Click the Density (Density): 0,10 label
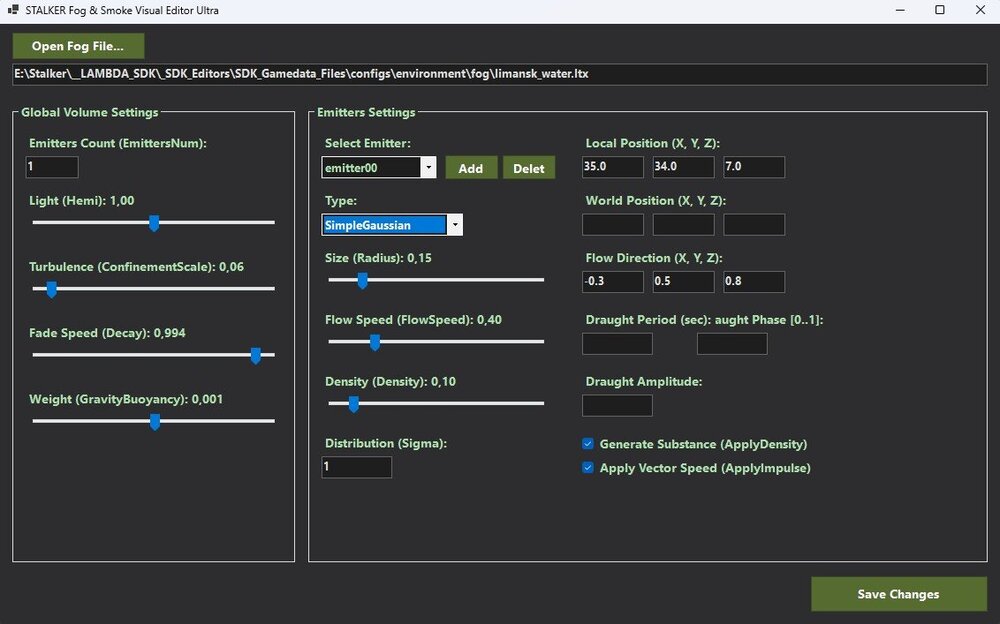This screenshot has height=624, width=1000. (390, 382)
